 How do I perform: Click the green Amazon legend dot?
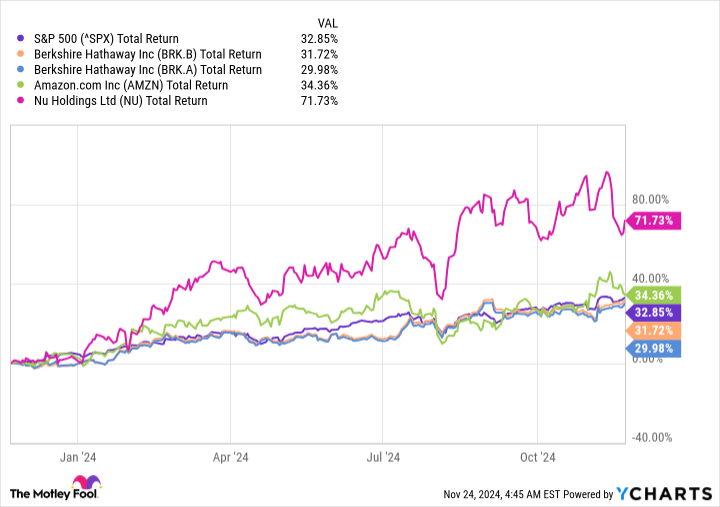(20, 85)
